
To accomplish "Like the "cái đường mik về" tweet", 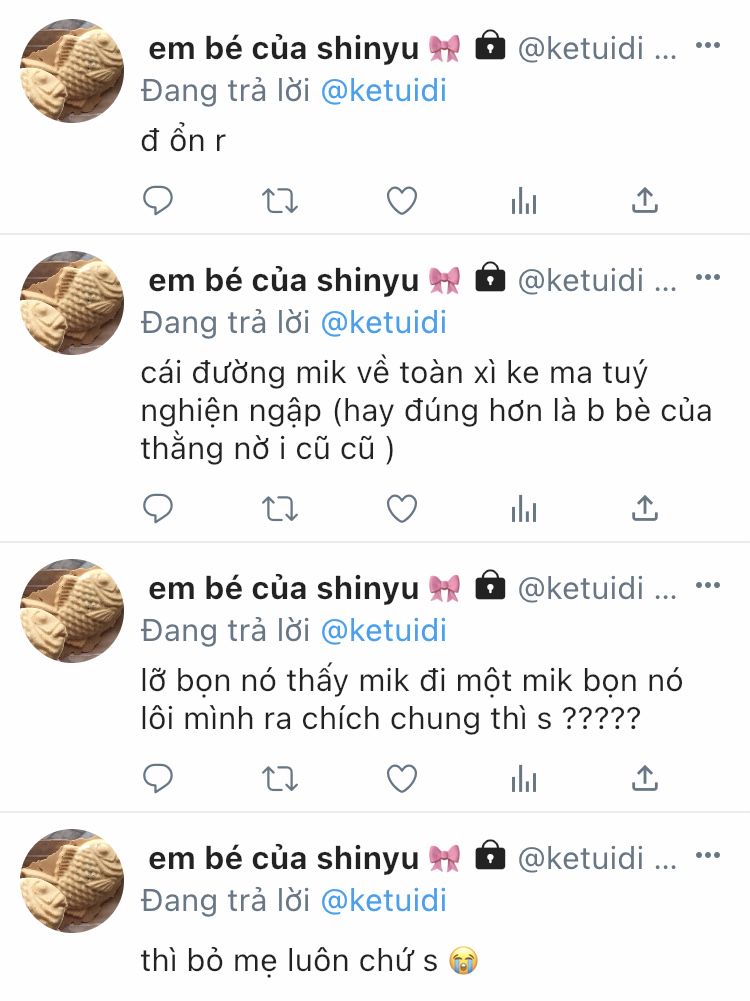I will (402, 509).
